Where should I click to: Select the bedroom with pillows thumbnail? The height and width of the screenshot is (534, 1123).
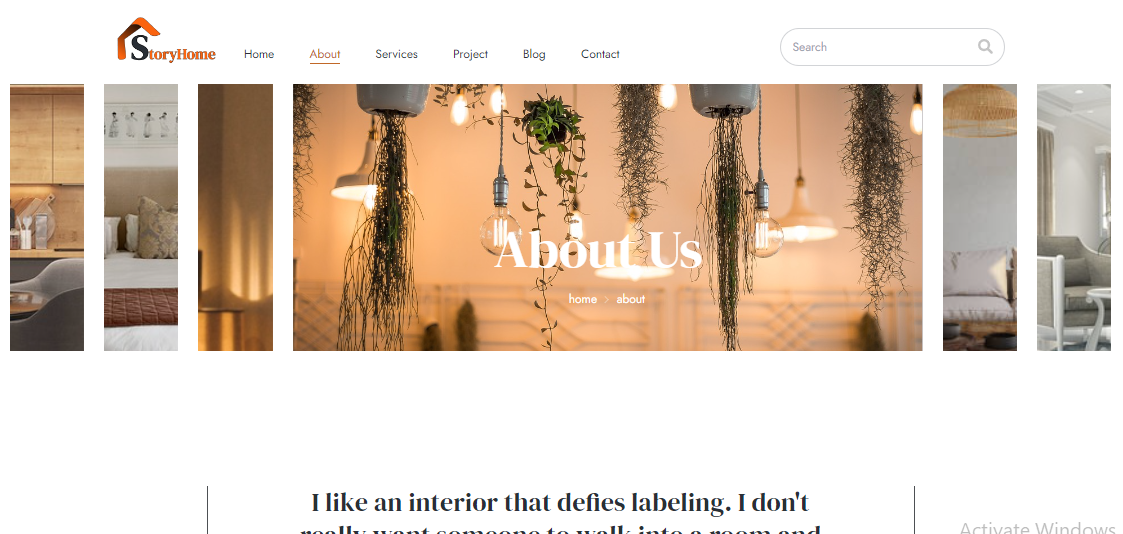(x=140, y=218)
